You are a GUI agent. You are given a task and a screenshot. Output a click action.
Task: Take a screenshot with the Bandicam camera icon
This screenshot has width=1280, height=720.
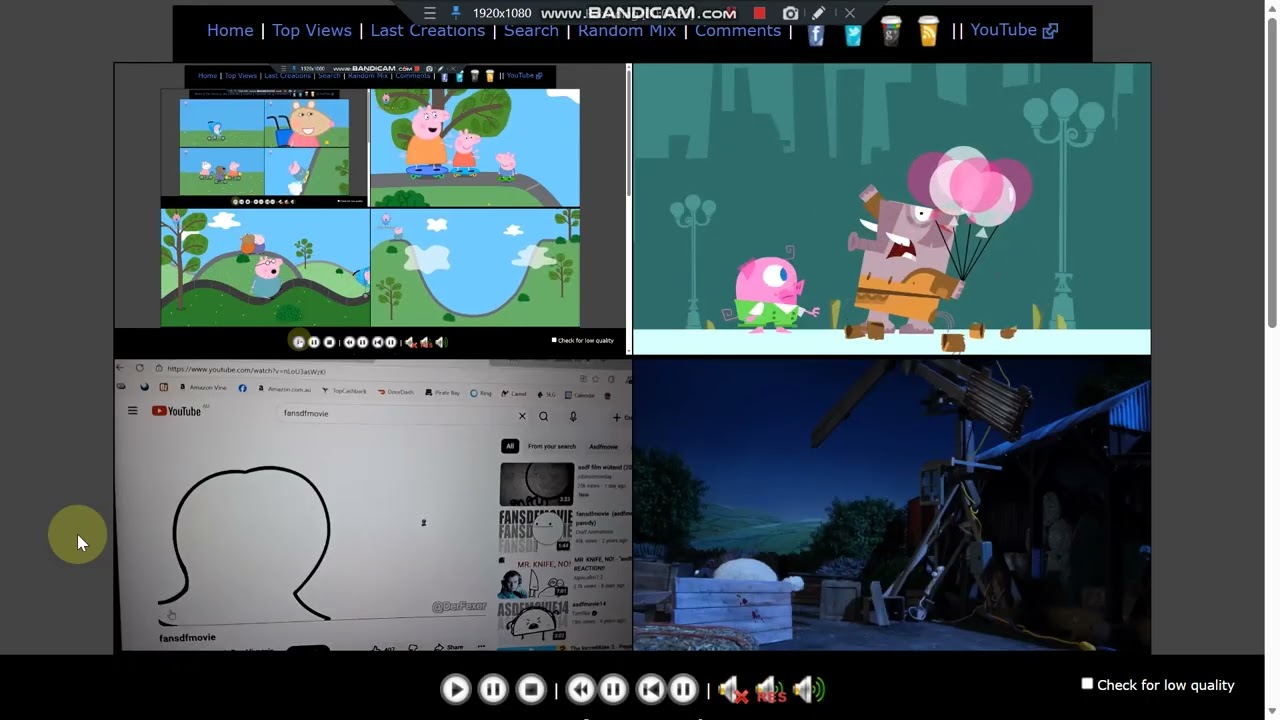tap(790, 13)
